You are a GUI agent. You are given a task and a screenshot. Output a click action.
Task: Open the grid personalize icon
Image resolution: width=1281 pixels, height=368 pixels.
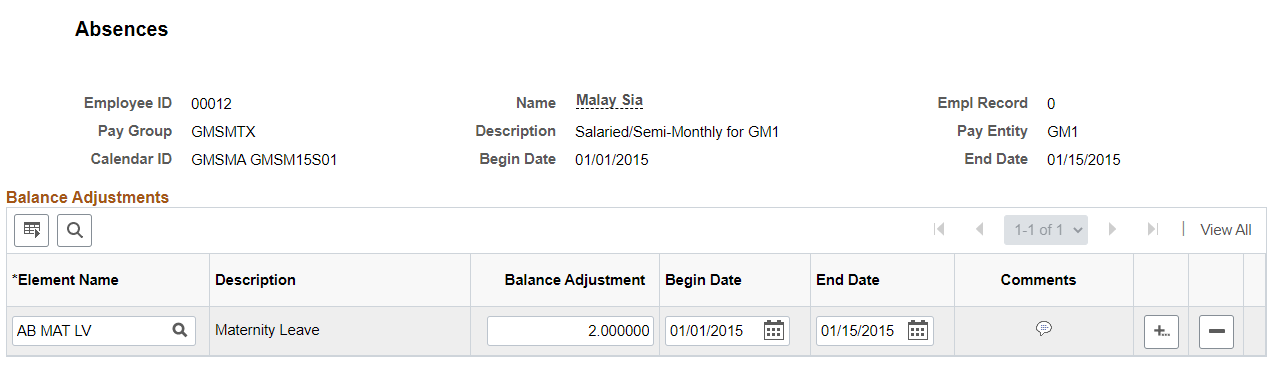point(31,230)
